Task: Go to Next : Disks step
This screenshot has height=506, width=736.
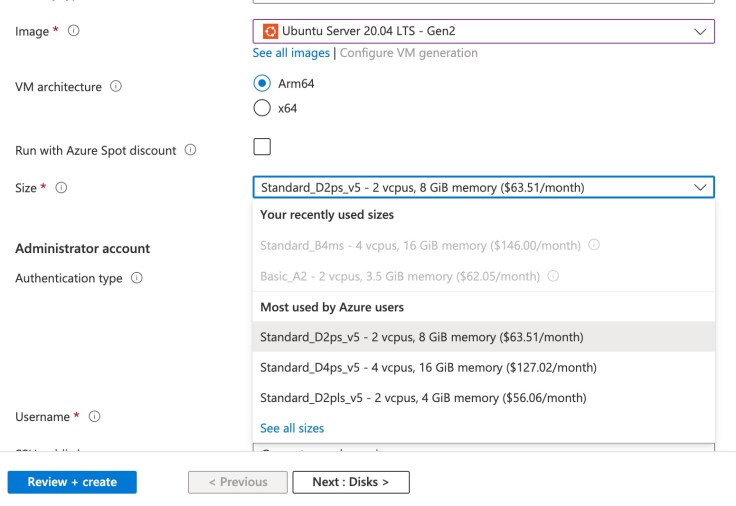Action: pos(351,482)
